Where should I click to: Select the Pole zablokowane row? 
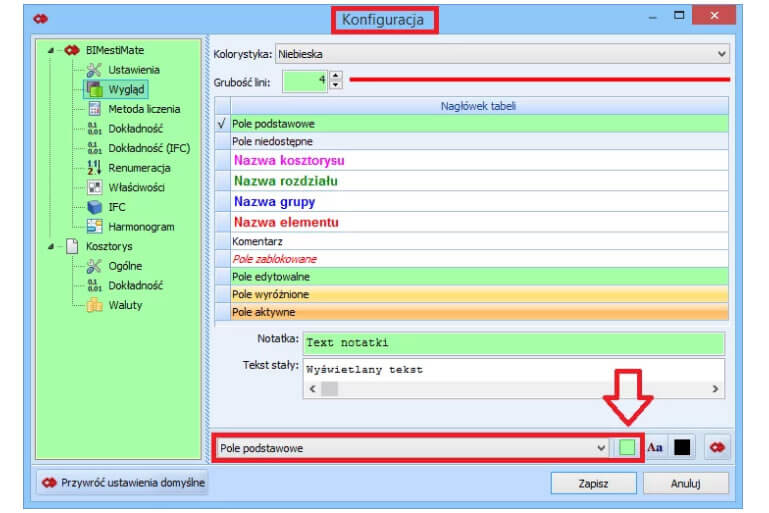tap(479, 259)
